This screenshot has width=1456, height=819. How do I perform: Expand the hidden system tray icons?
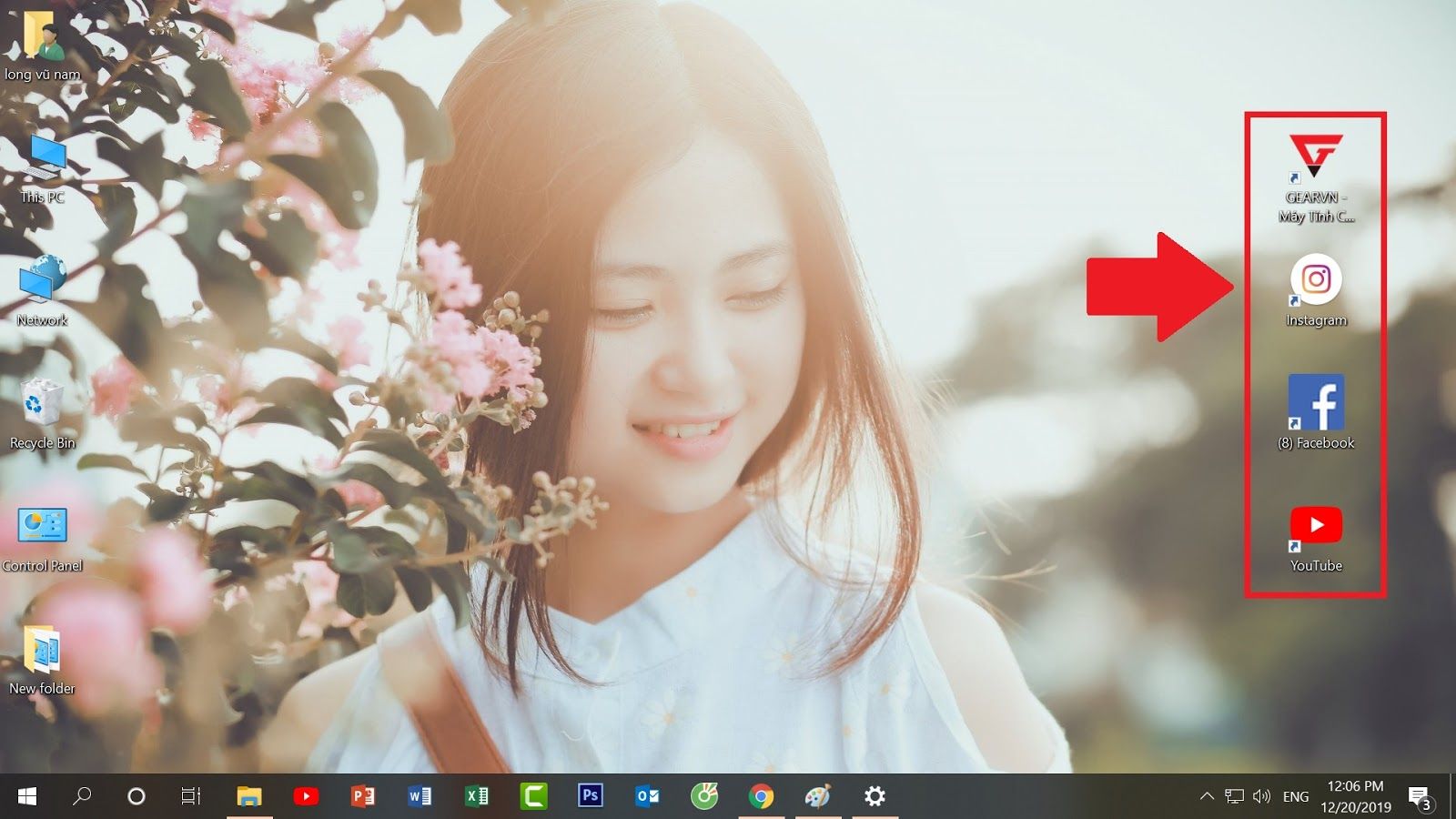(1208, 795)
